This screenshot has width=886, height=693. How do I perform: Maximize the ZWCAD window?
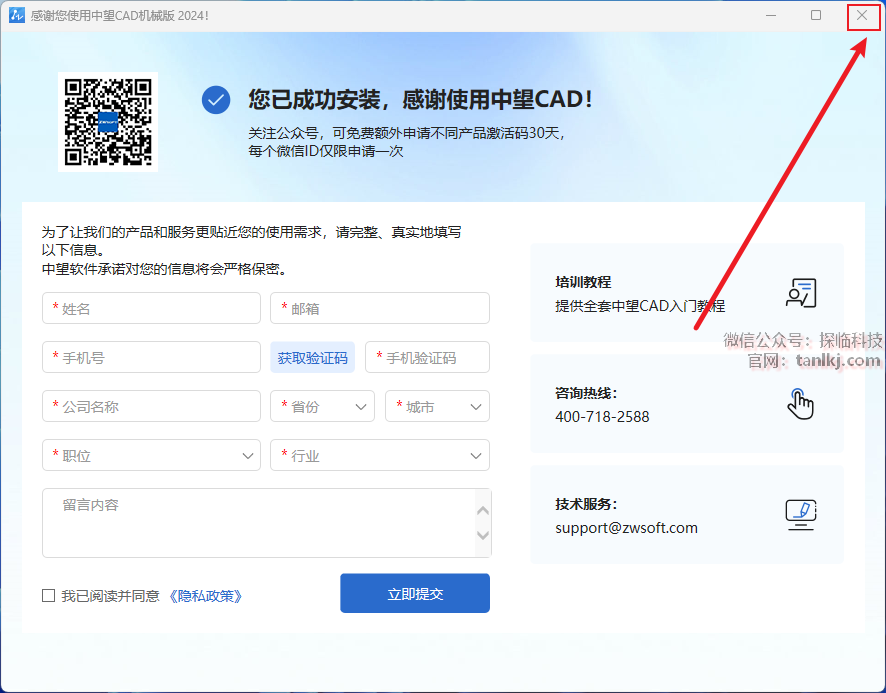coord(816,15)
